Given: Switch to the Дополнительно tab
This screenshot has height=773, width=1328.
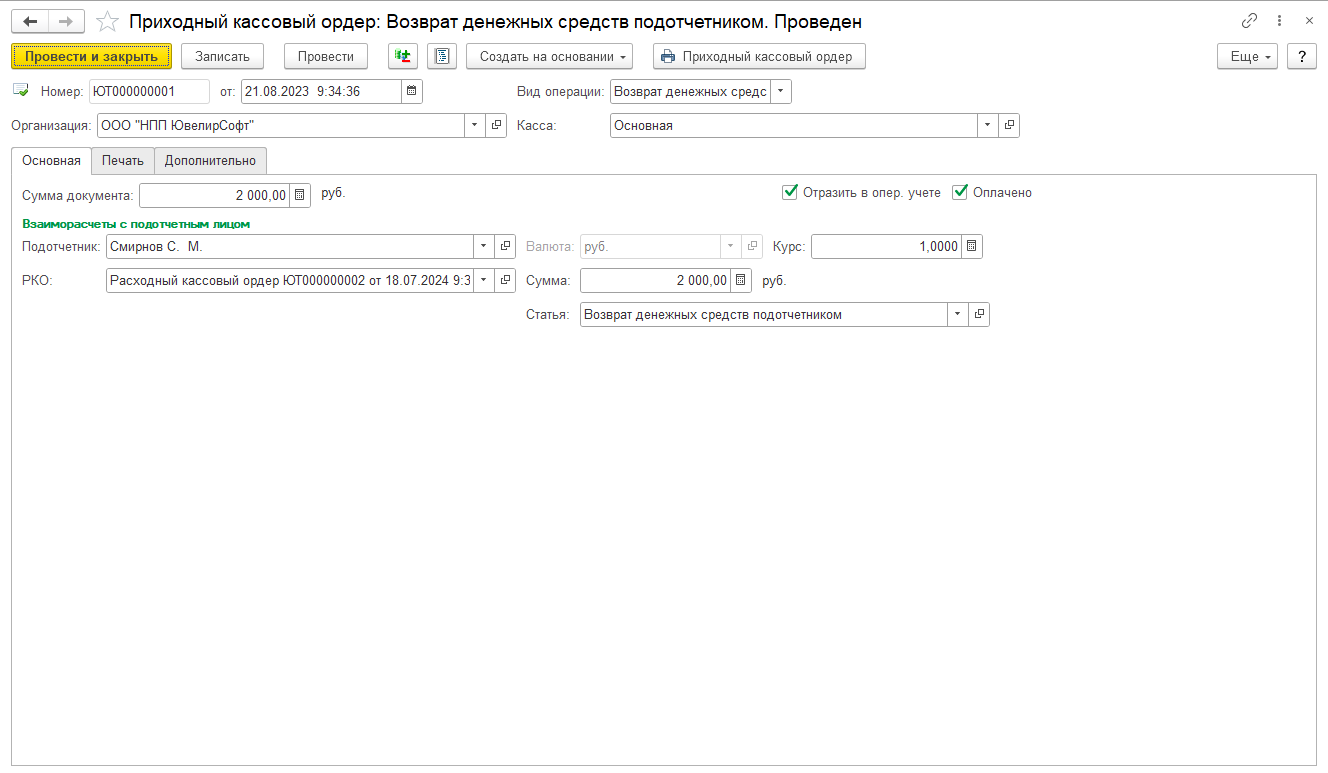Looking at the screenshot, I should [x=210, y=160].
